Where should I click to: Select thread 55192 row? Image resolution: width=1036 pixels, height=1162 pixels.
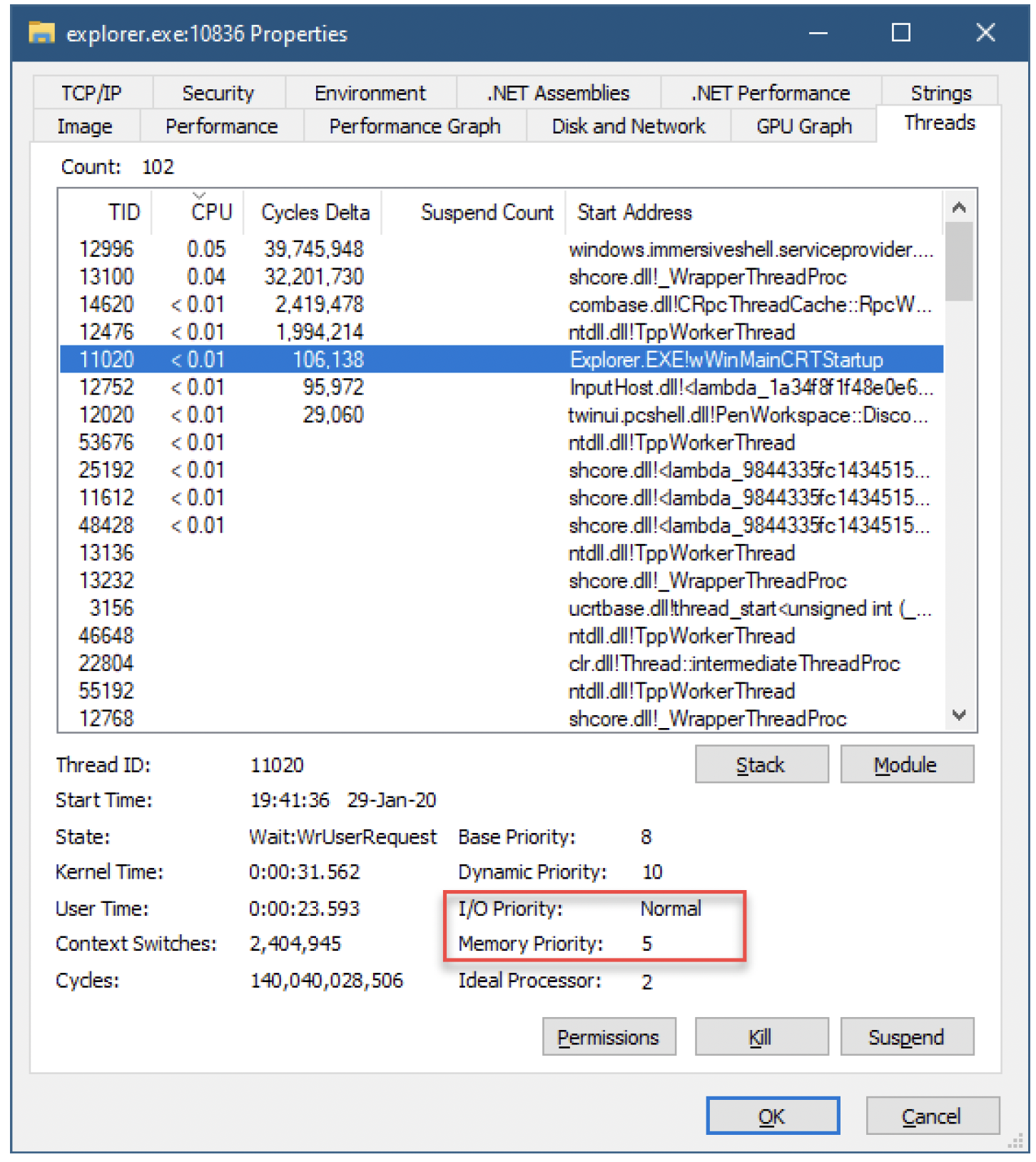(502, 691)
